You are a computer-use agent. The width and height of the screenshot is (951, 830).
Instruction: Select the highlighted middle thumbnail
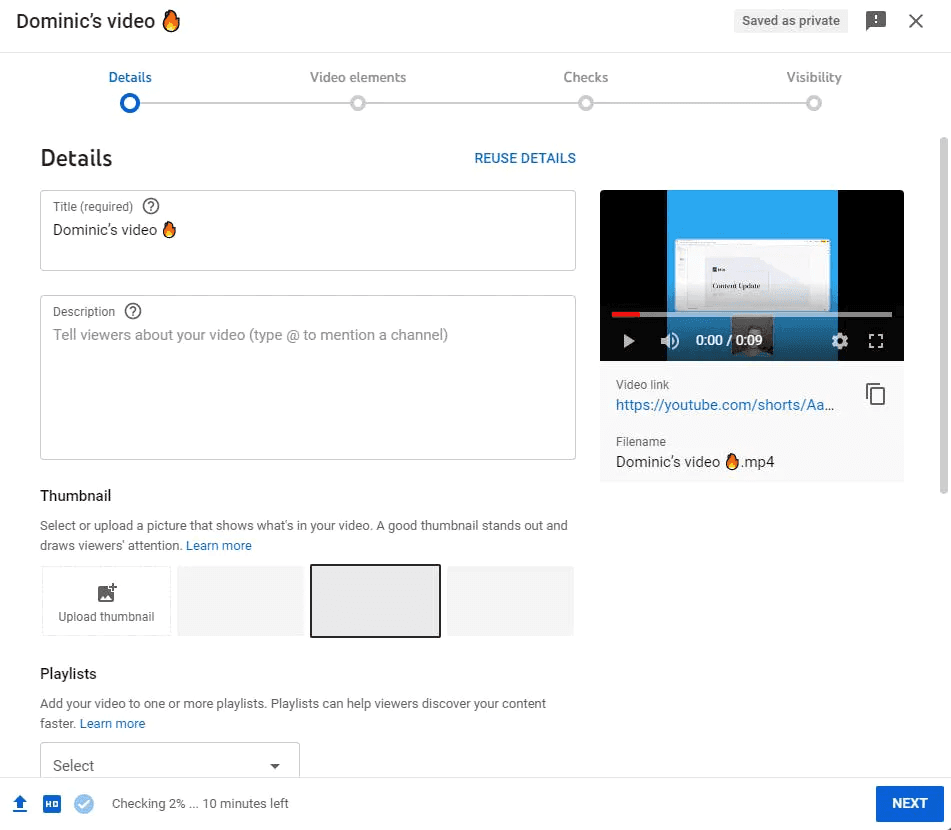[x=375, y=601]
